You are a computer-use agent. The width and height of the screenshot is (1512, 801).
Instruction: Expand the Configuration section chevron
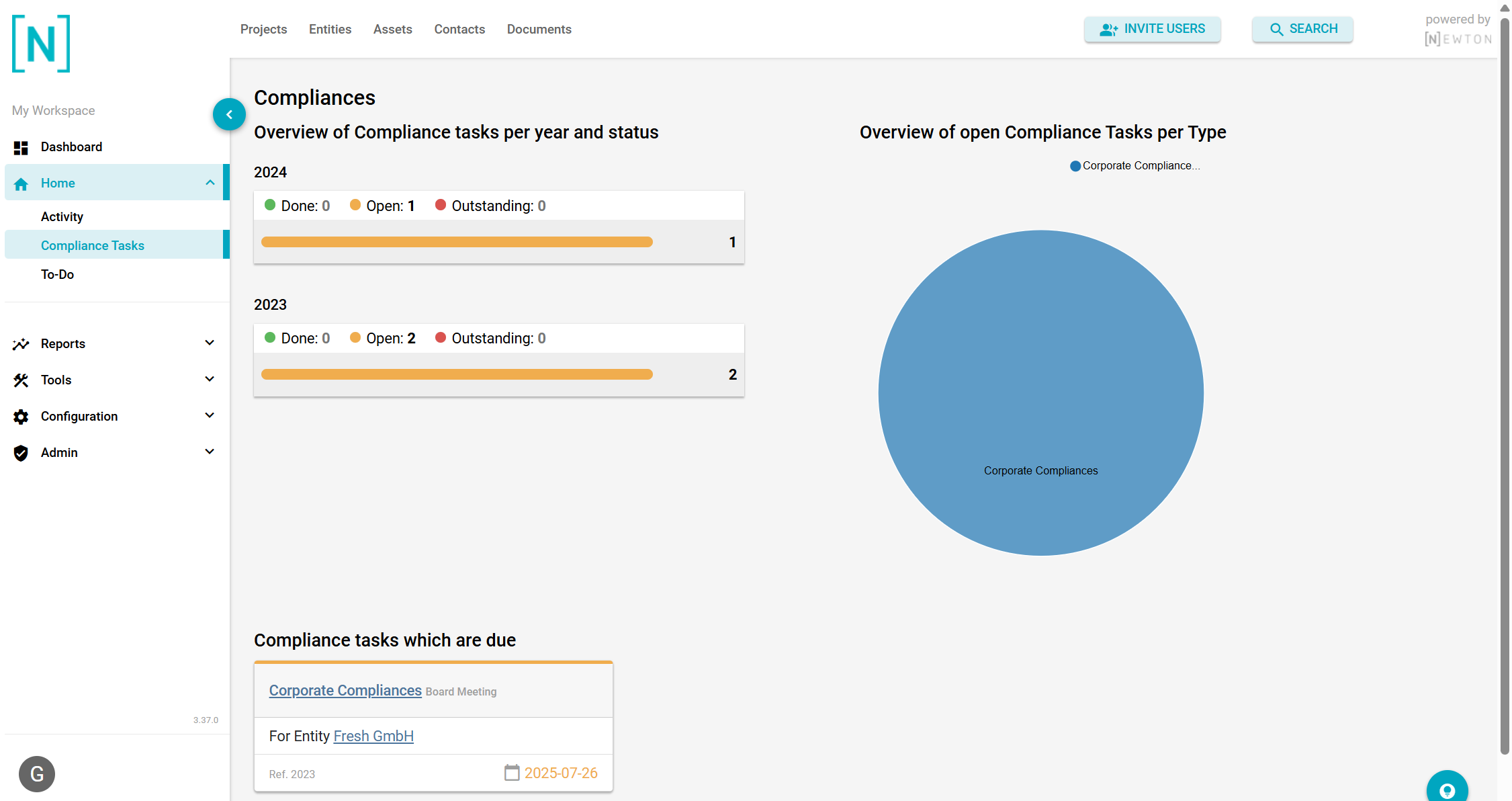[210, 415]
